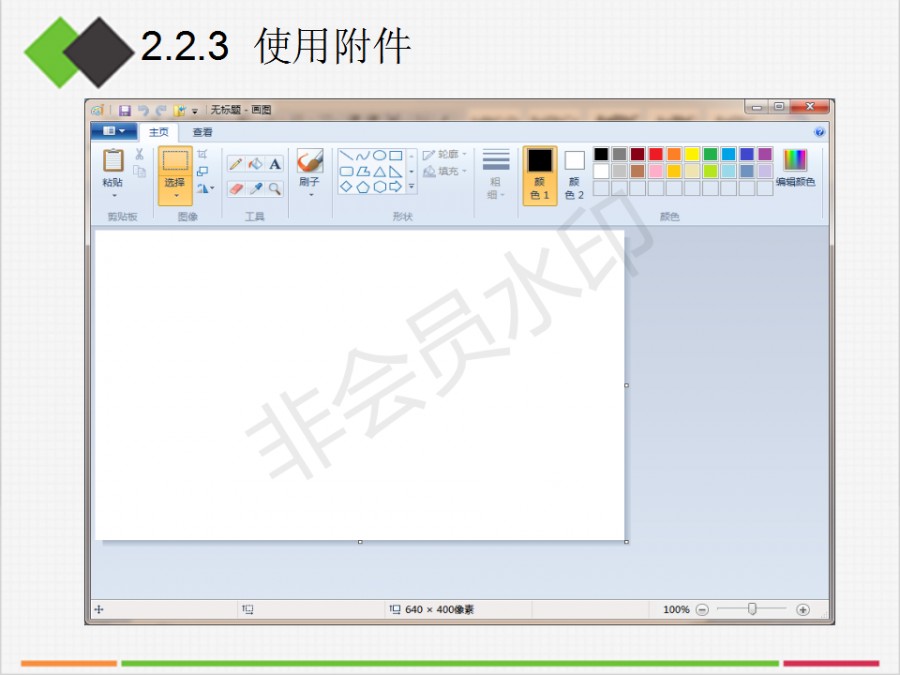Select the Color picker eyedropper tool

tap(255, 188)
